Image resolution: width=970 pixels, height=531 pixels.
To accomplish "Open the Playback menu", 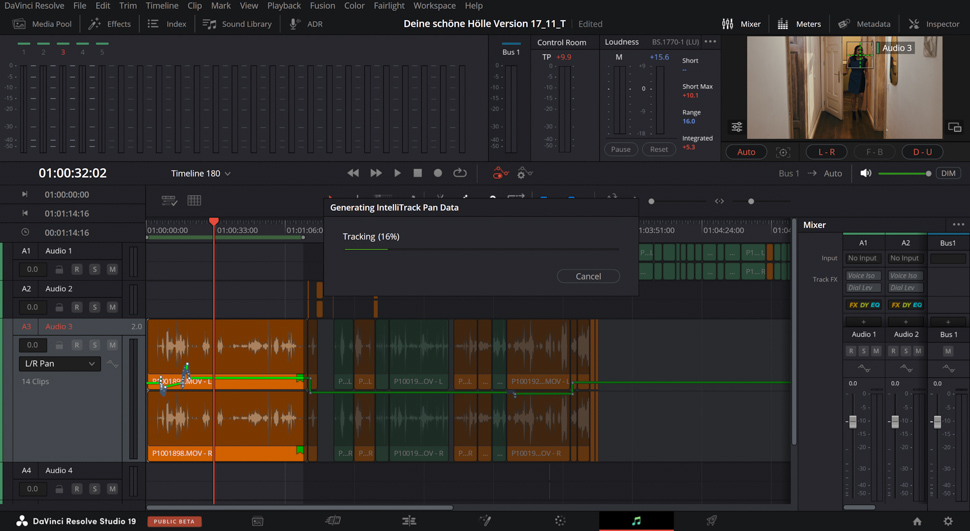I will (284, 6).
